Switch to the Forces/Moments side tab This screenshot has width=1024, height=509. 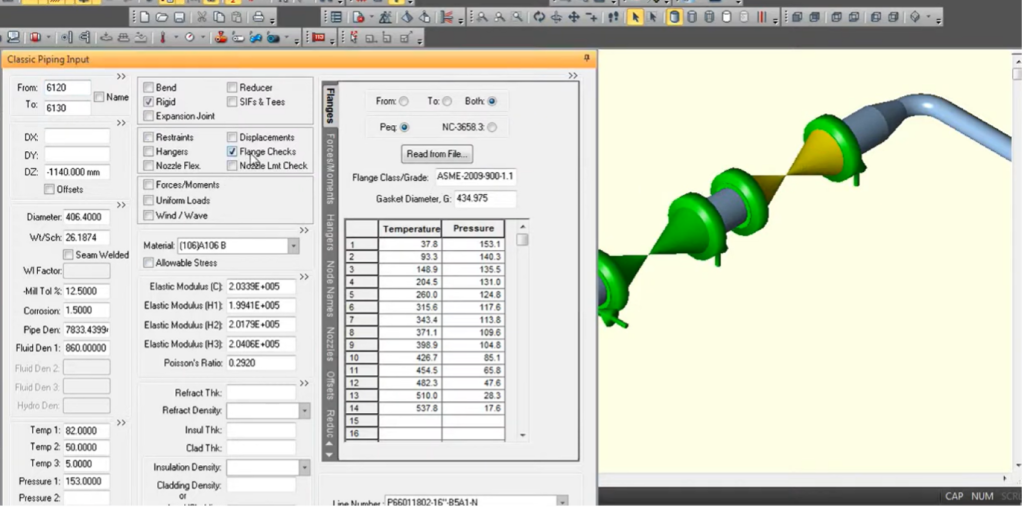[330, 167]
